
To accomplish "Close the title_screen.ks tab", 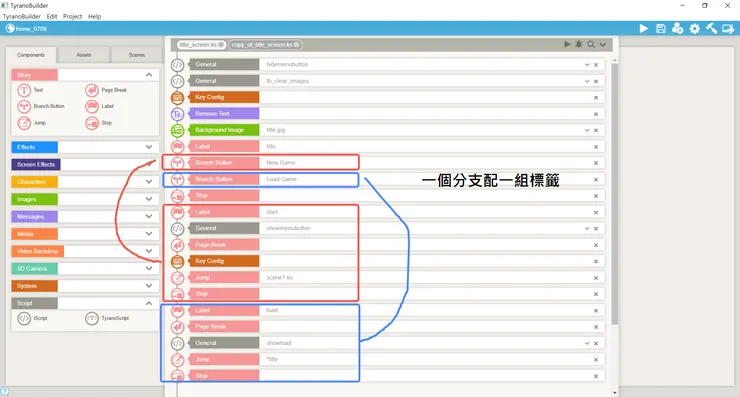I will click(x=221, y=45).
